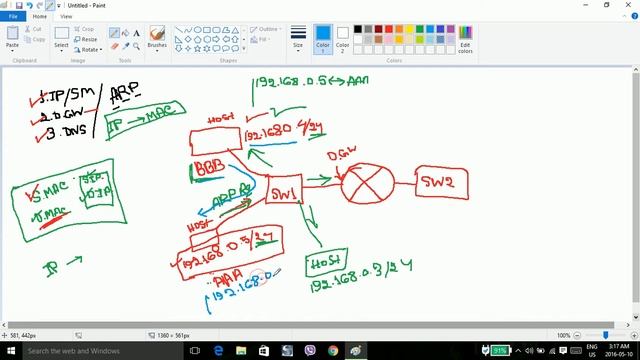
Task: Open the shape Fill dropdown
Action: pyautogui.click(x=260, y=39)
